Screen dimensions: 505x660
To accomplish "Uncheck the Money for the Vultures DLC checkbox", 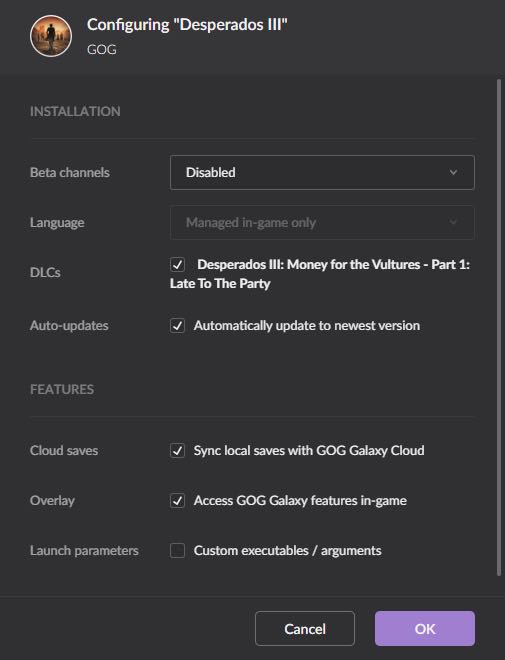I will click(178, 265).
